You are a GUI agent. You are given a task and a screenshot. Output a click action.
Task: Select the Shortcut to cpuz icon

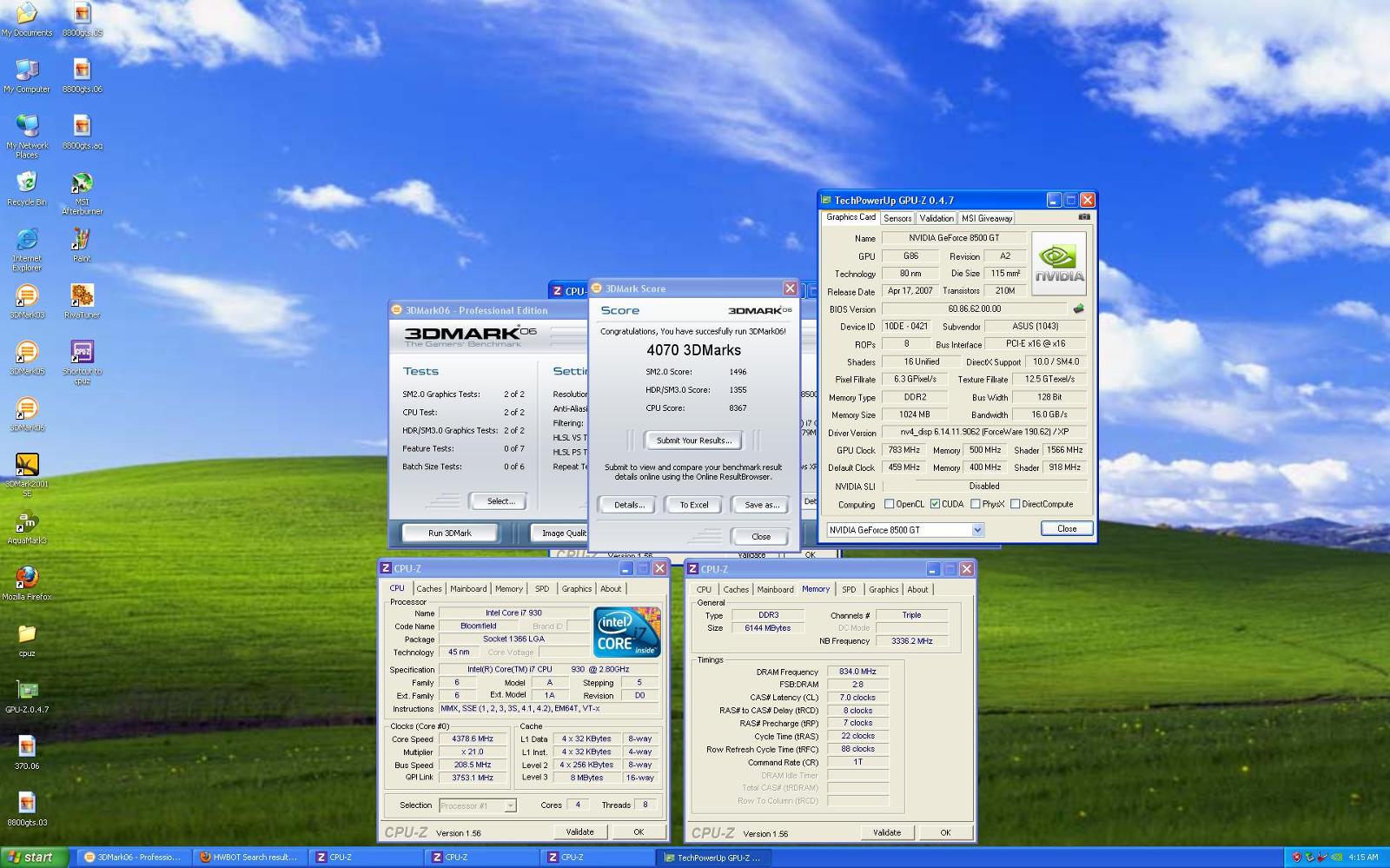pos(83,362)
